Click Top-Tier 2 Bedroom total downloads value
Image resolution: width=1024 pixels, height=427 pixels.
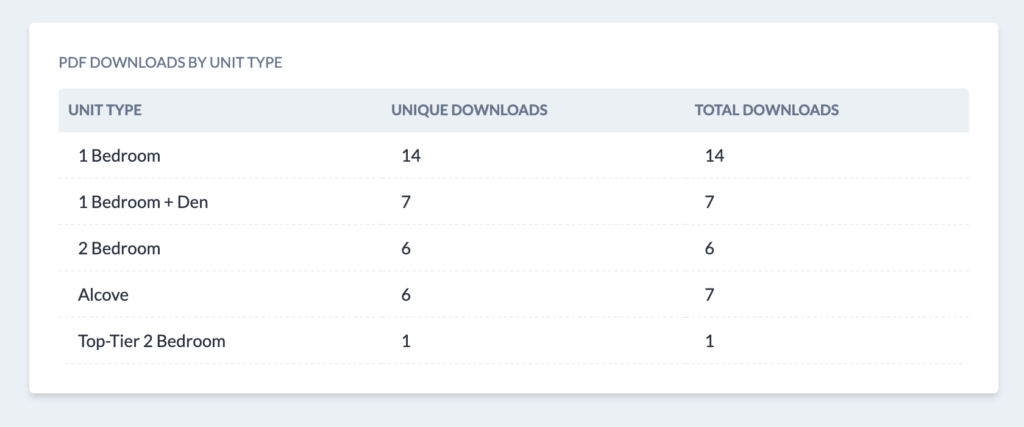tap(709, 341)
